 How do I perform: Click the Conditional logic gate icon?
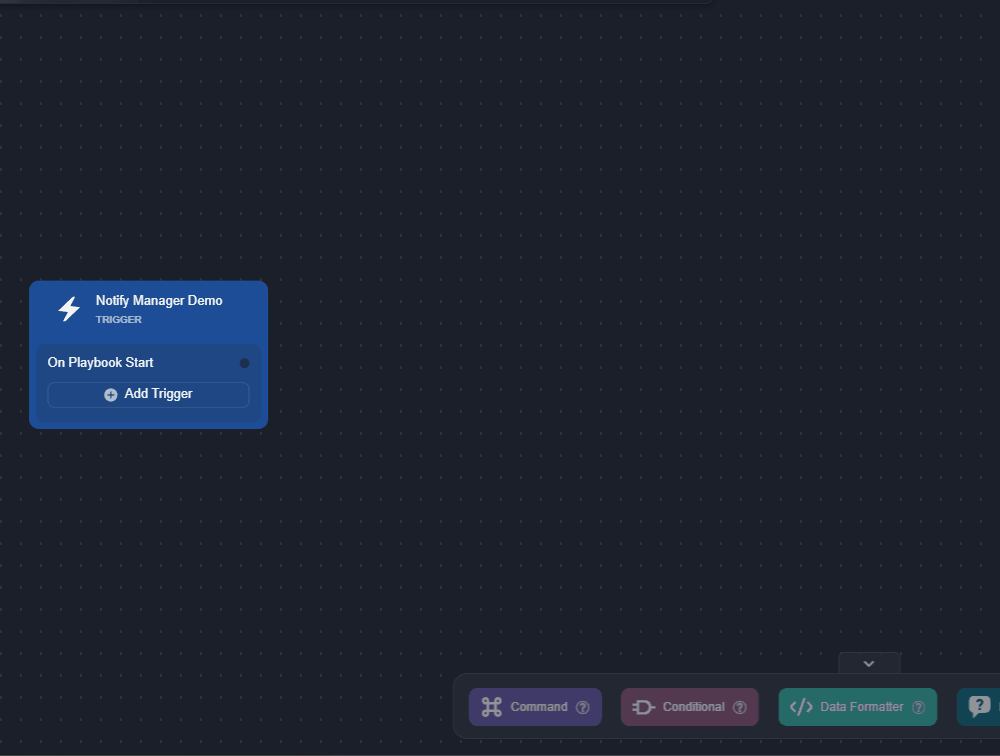643,707
